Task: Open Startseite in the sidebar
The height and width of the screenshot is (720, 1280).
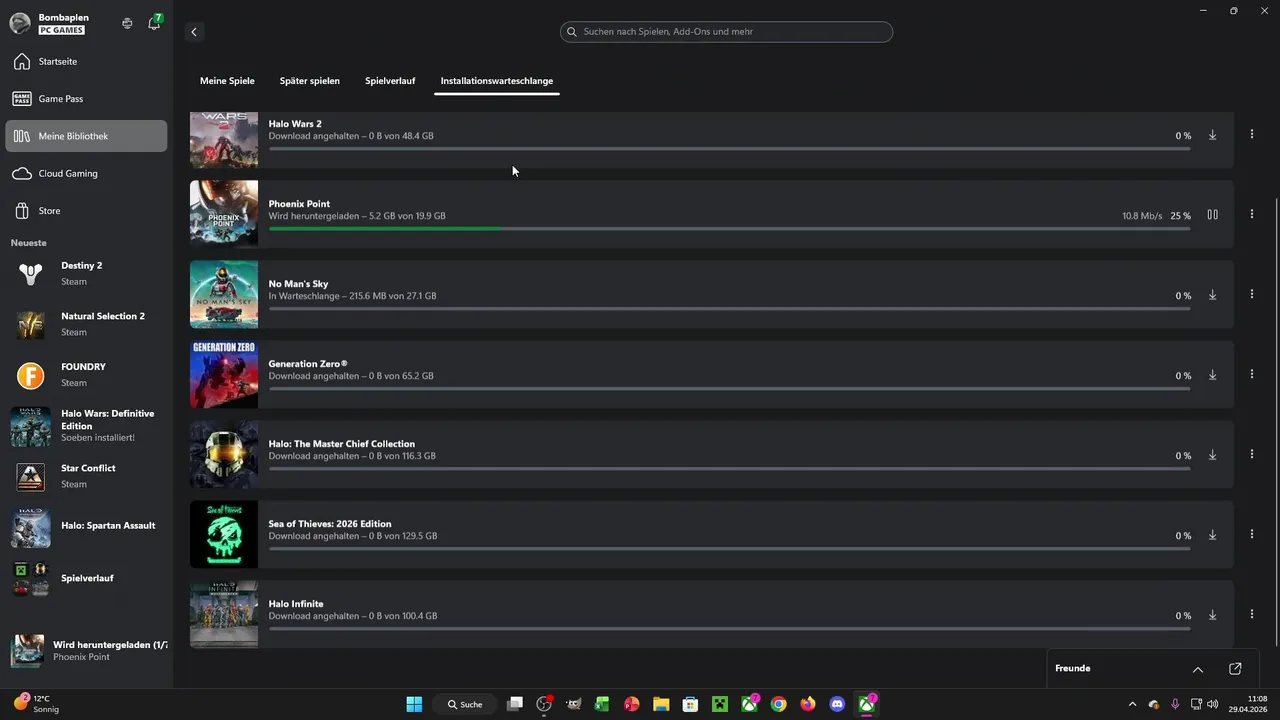Action: coord(86,62)
